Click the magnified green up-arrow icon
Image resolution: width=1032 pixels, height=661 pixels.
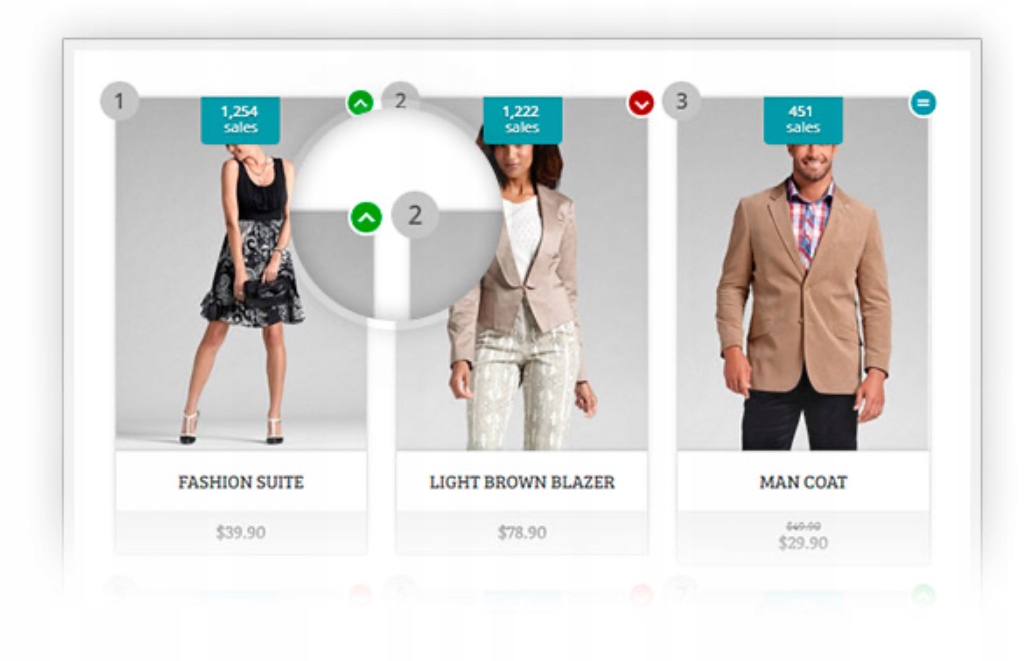coord(366,217)
